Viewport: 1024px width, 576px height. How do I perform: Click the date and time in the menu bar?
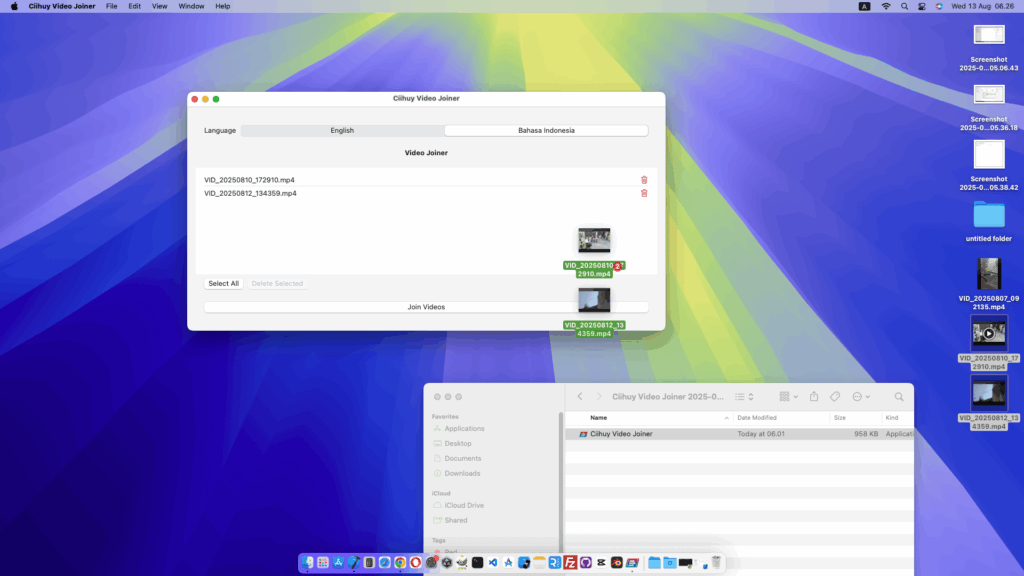point(983,7)
